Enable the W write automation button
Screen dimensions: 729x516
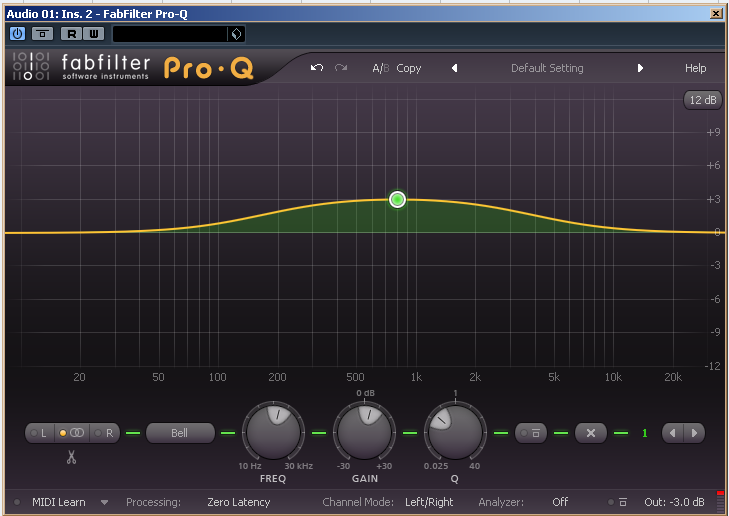(93, 33)
